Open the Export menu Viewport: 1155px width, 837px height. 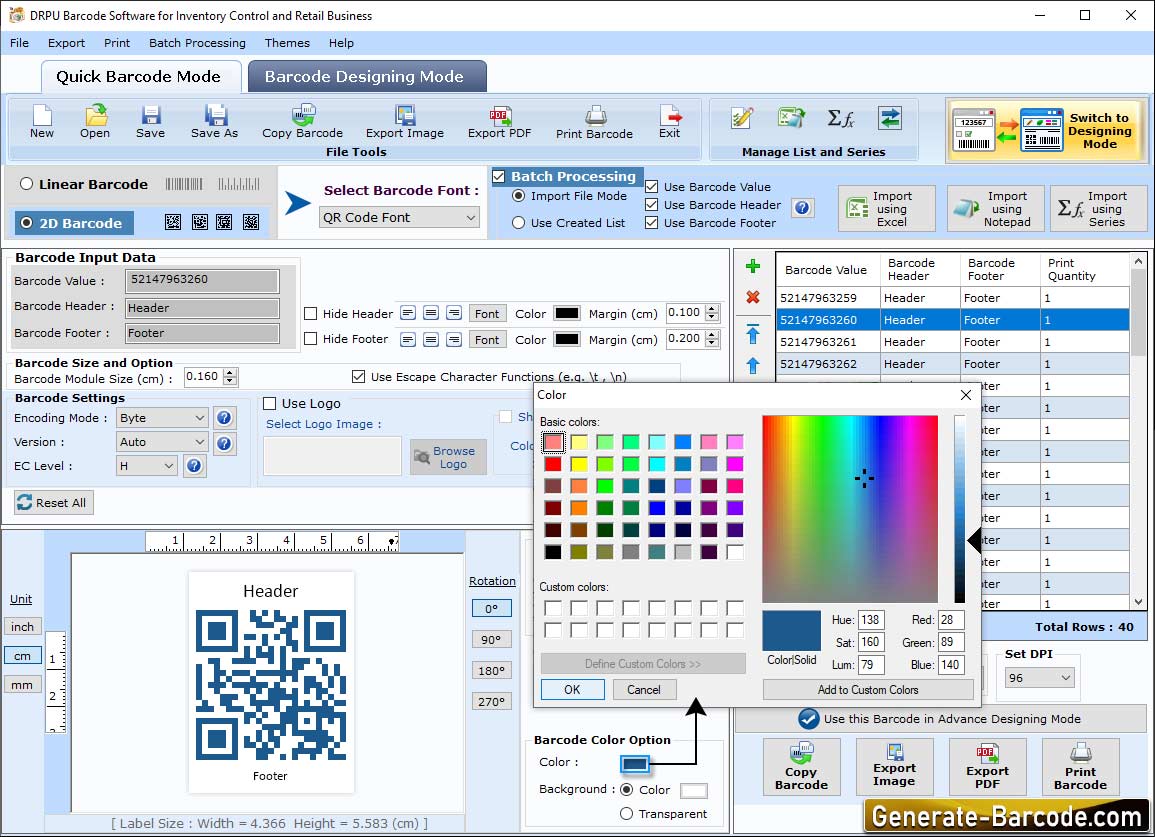(66, 43)
